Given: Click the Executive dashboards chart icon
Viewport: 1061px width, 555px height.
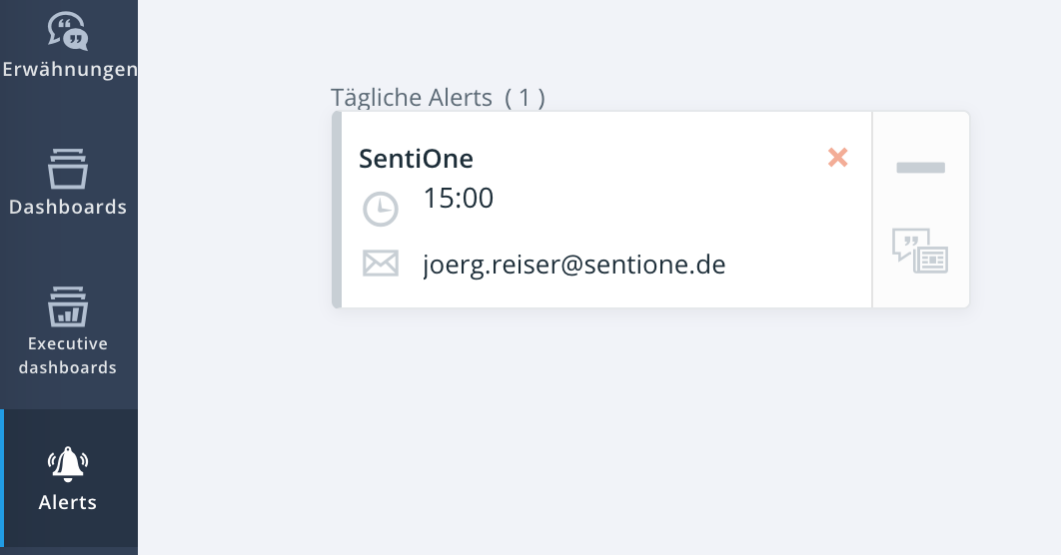Looking at the screenshot, I should pos(68,306).
